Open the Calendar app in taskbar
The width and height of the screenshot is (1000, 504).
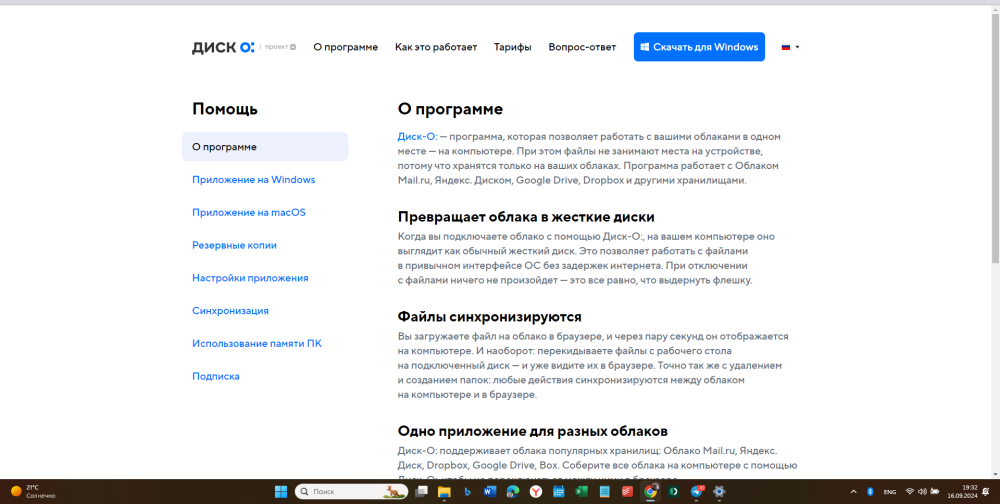pyautogui.click(x=559, y=492)
